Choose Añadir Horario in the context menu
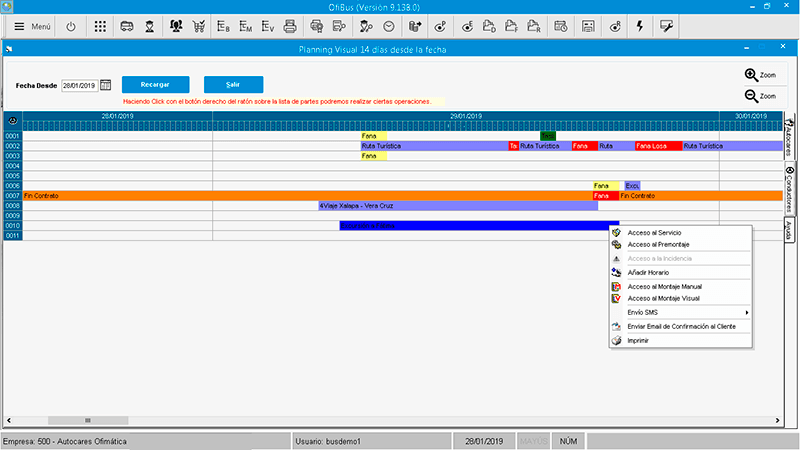The image size is (800, 450). click(x=648, y=272)
